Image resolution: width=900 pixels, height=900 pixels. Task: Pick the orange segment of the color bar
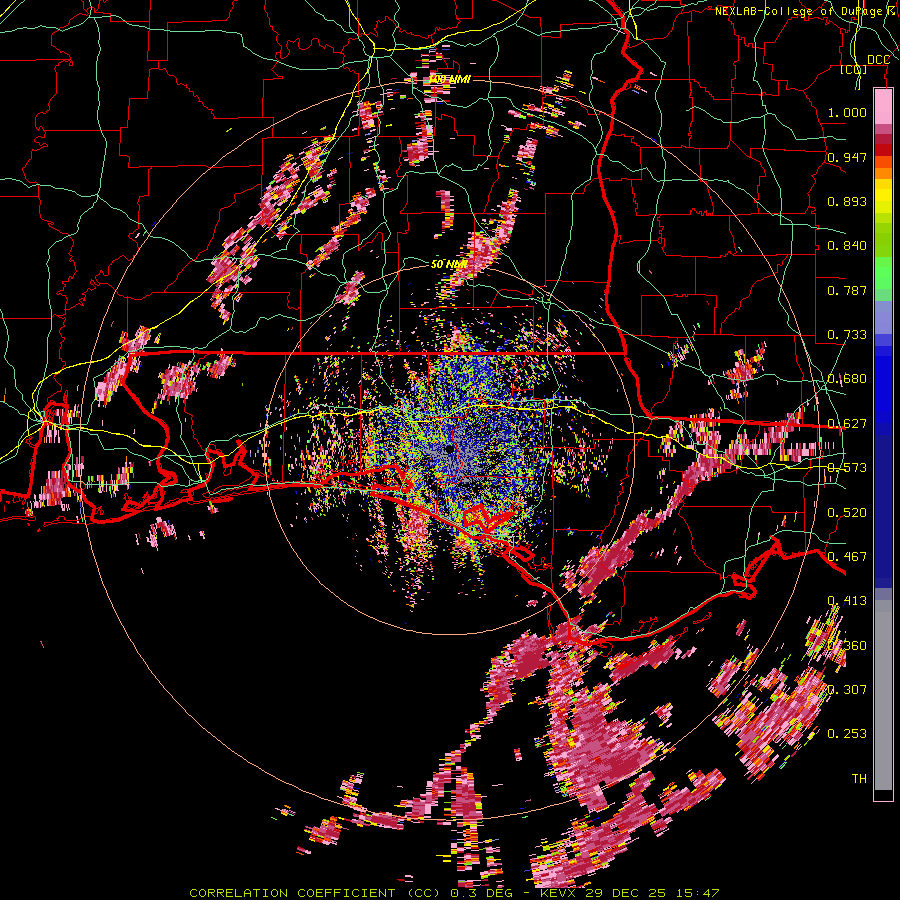883,172
